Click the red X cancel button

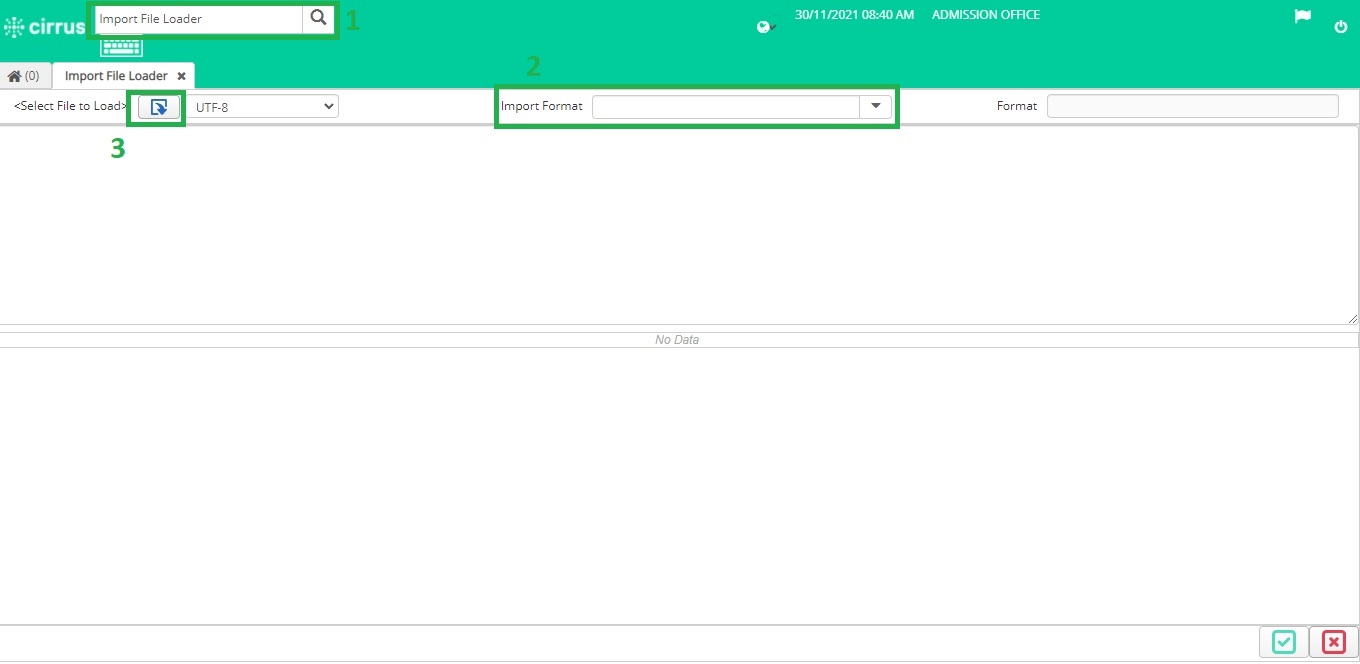point(1334,642)
